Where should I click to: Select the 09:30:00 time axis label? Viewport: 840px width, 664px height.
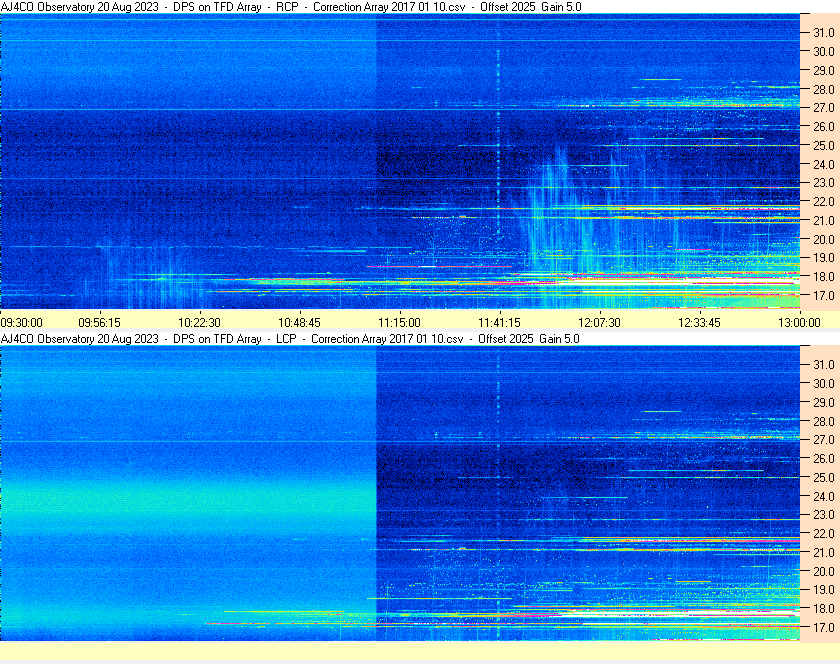pyautogui.click(x=21, y=323)
